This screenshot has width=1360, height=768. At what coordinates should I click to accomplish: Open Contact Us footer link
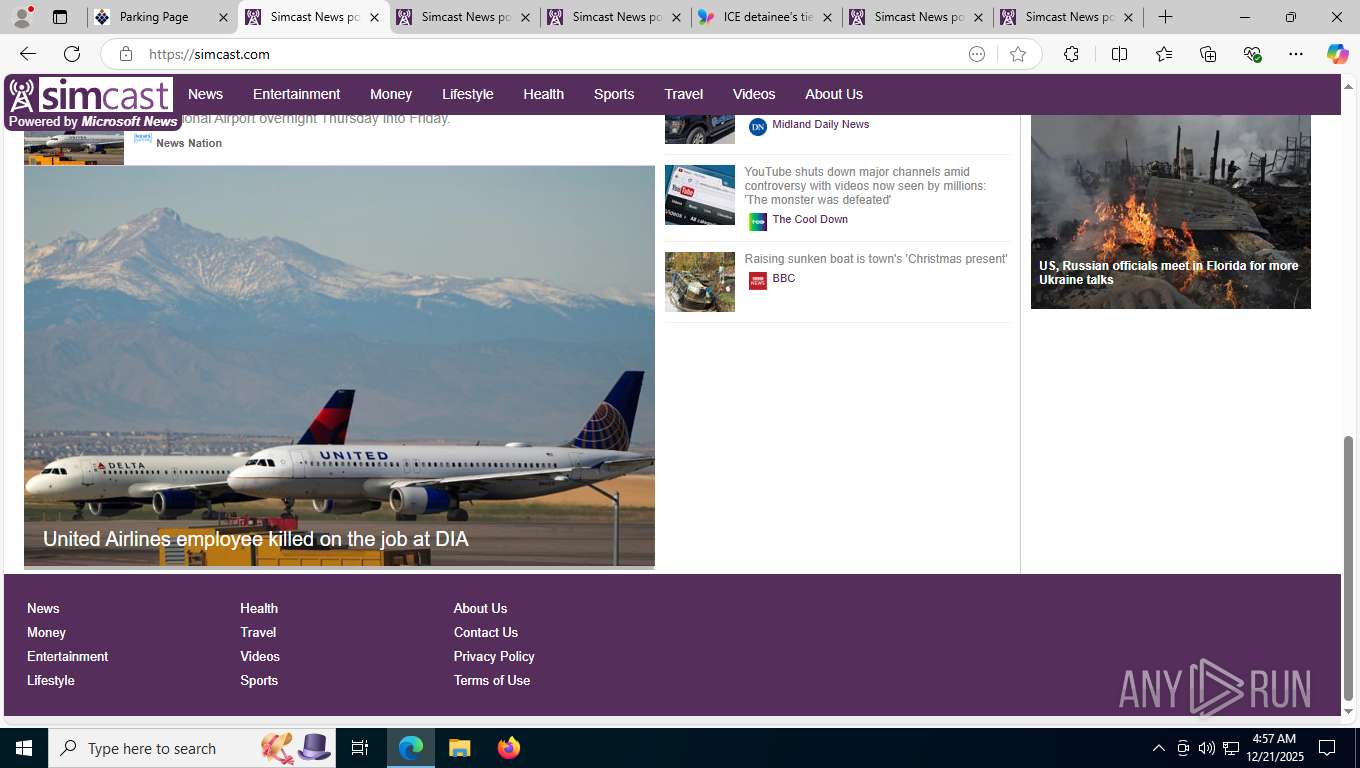pos(486,632)
